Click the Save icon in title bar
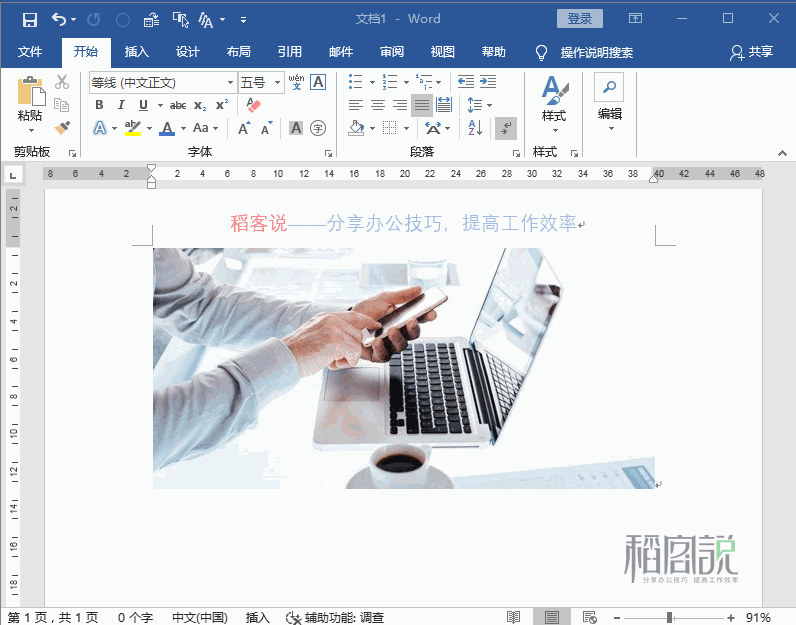The height and width of the screenshot is (625, 796). click(29, 19)
